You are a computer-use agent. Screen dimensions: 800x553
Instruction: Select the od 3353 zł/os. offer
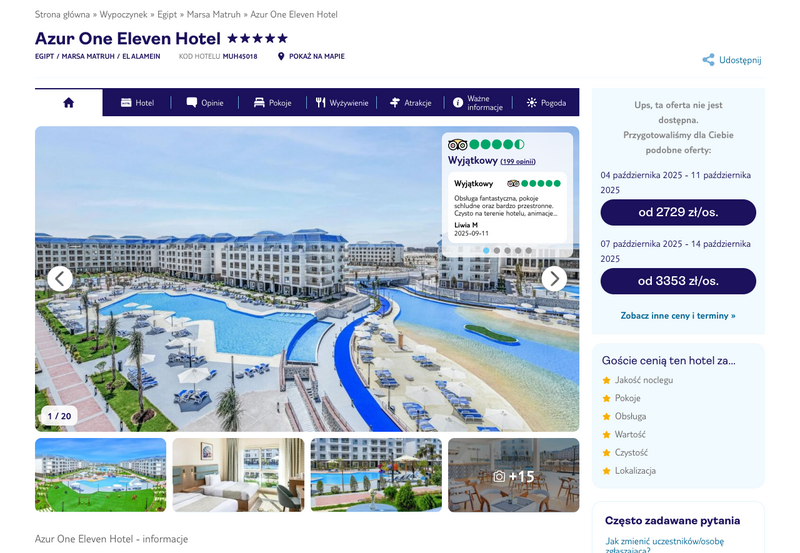pos(678,281)
